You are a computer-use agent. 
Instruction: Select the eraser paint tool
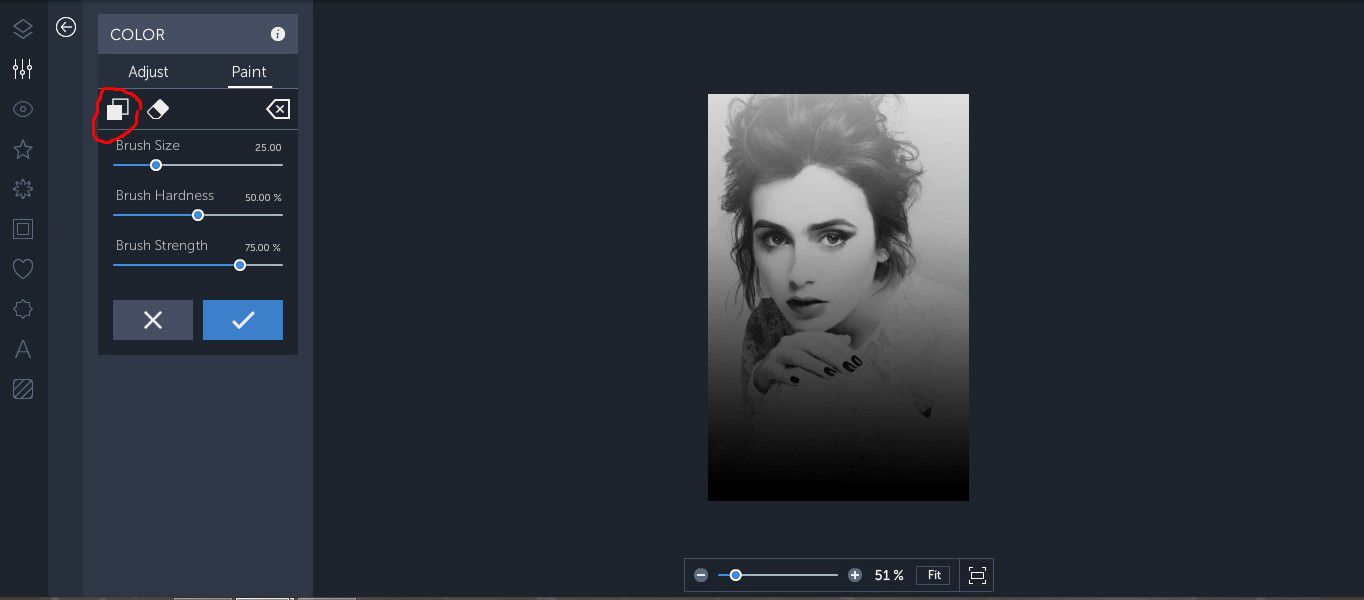[158, 109]
